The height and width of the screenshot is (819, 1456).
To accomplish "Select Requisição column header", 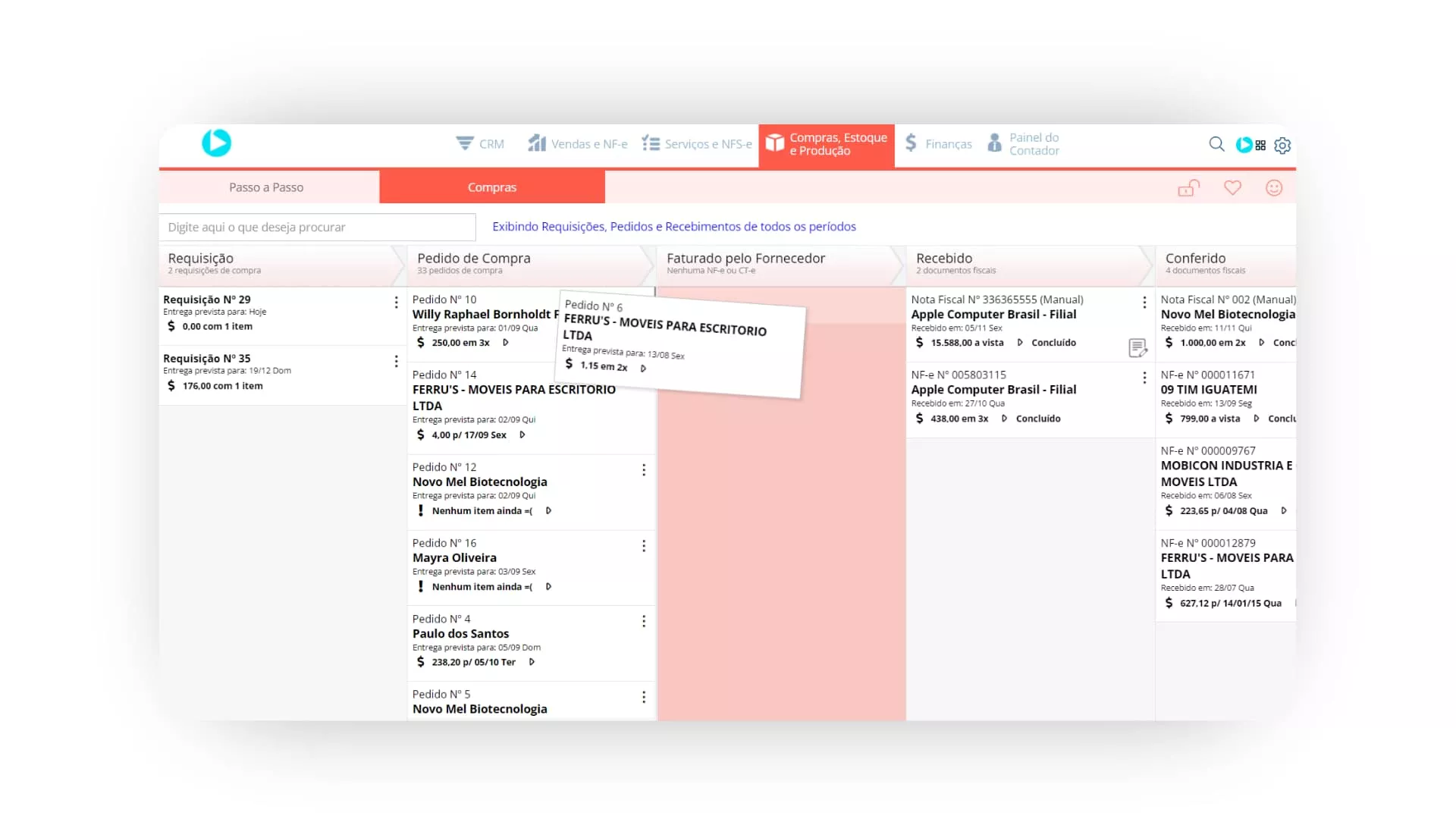I will 282,265.
